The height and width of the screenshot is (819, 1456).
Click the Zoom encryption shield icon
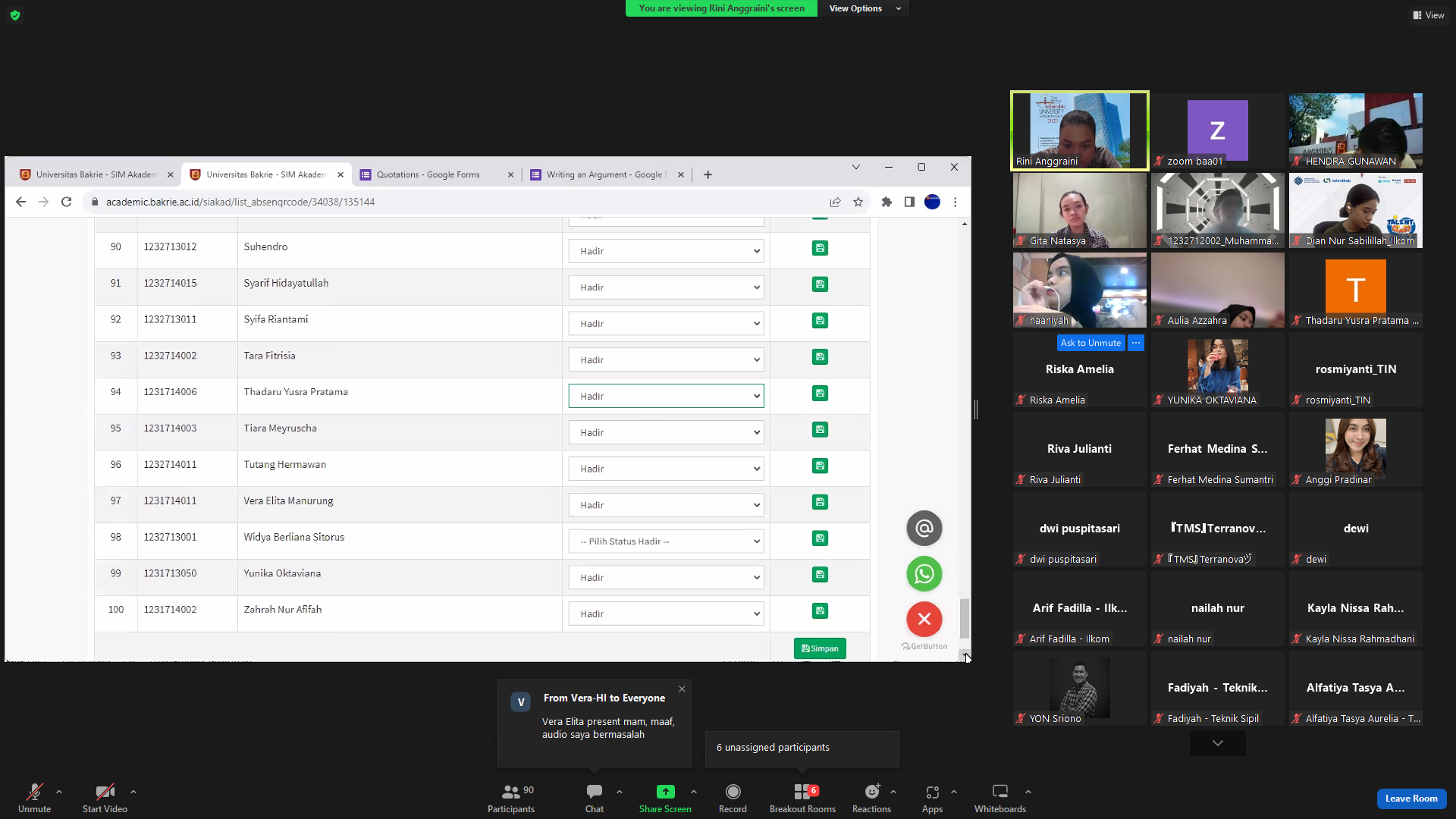click(x=15, y=15)
